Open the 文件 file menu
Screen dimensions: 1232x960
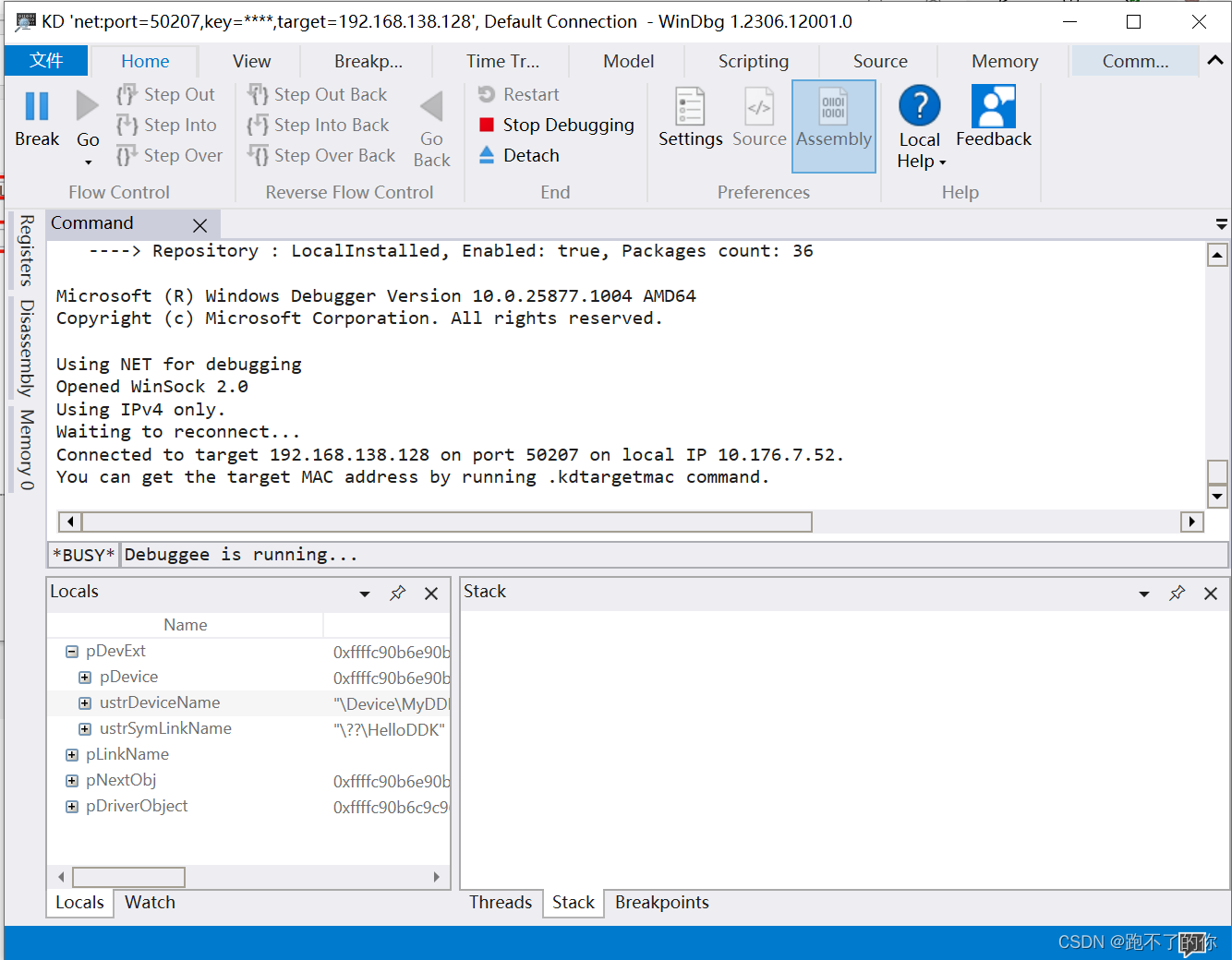[46, 61]
